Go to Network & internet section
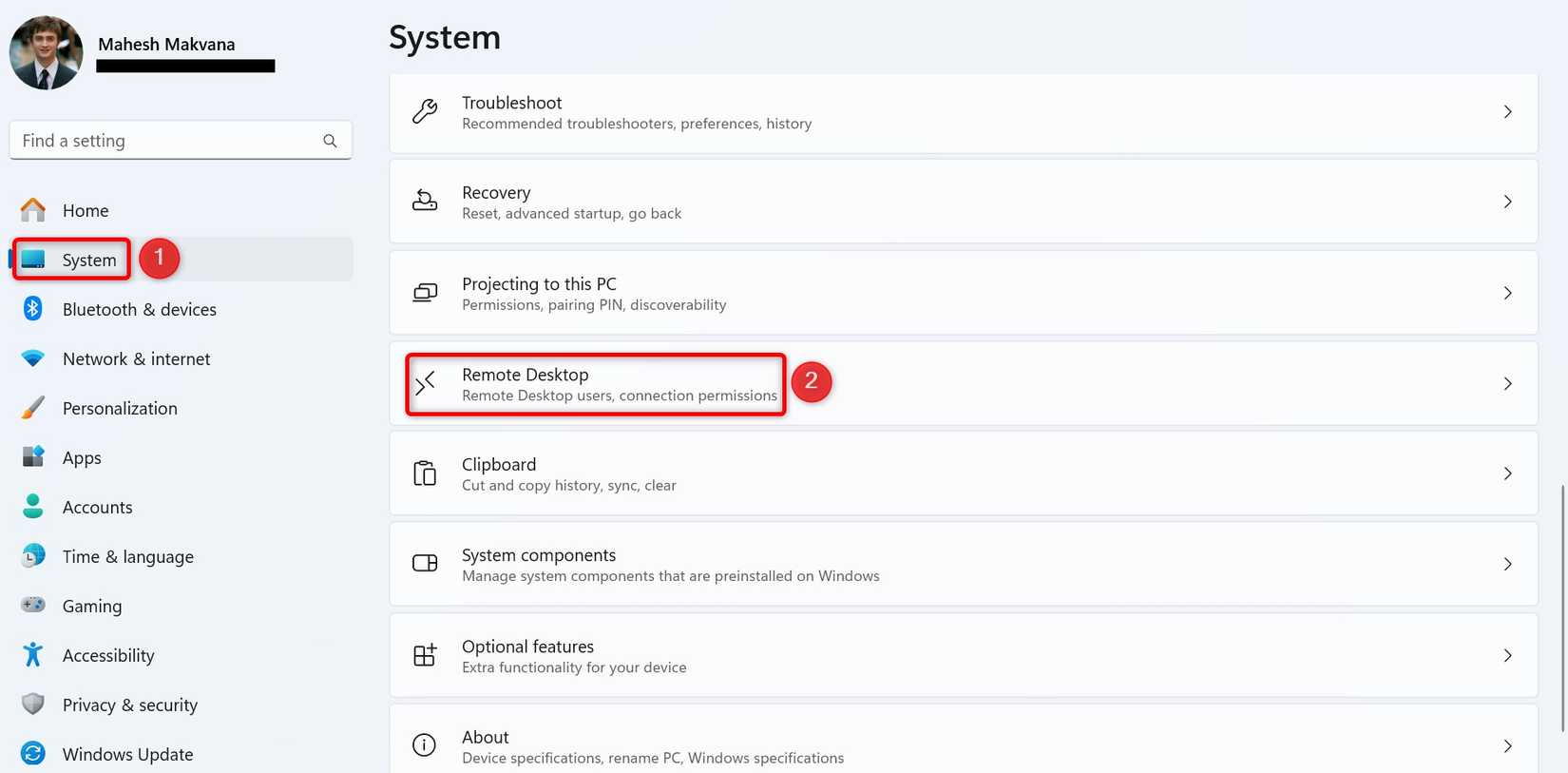Viewport: 1568px width, 773px height. [136, 358]
